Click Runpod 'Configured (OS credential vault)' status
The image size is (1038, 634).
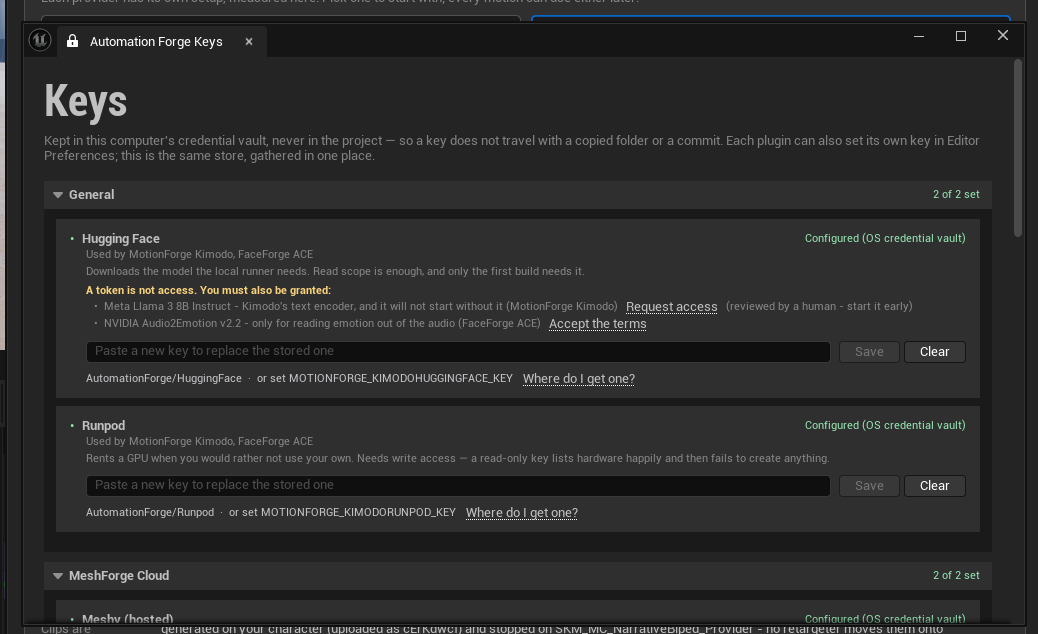pos(884,426)
